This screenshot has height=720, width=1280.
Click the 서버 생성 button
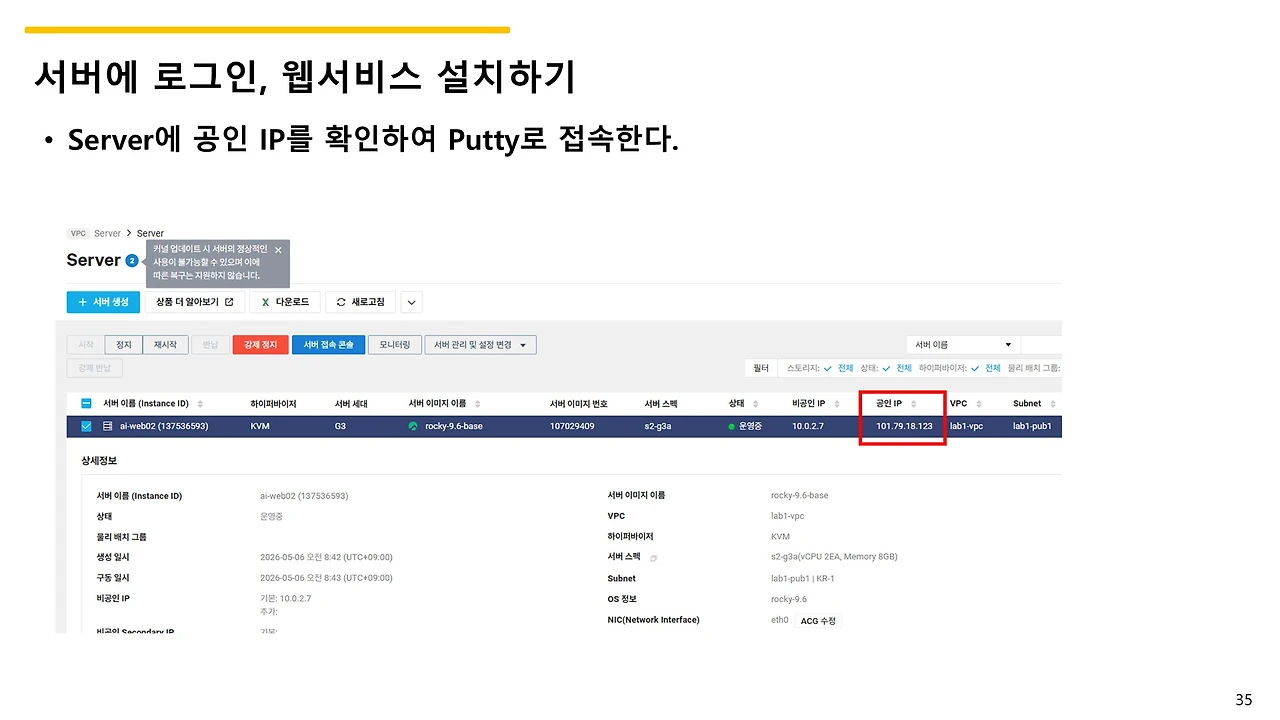click(103, 302)
